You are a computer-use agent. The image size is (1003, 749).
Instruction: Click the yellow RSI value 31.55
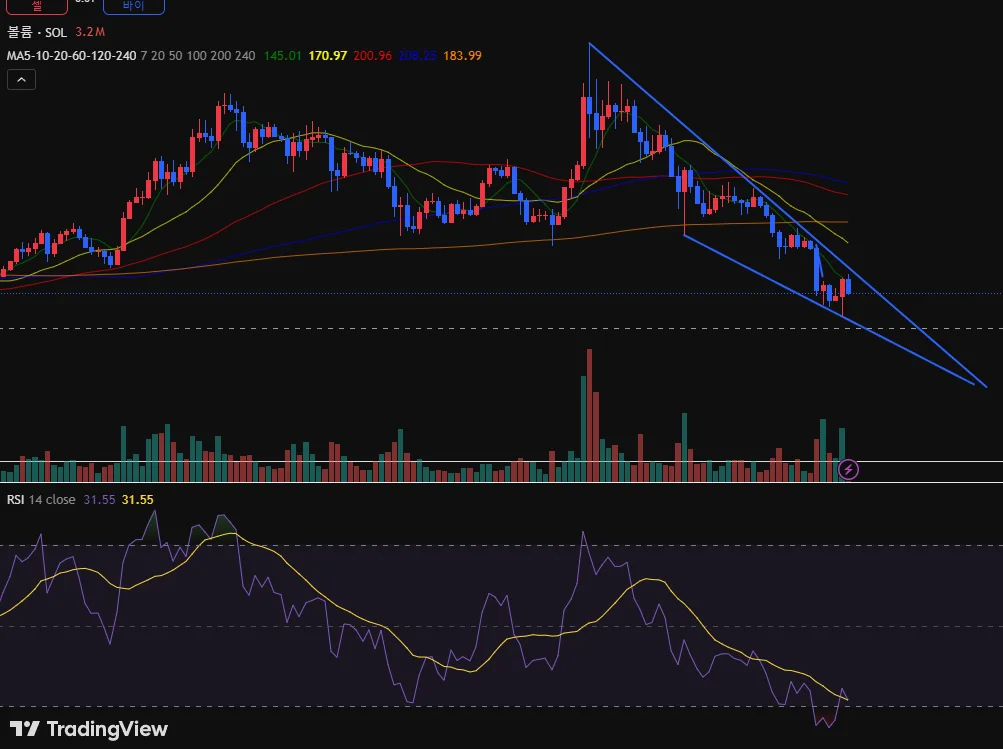tap(138, 500)
